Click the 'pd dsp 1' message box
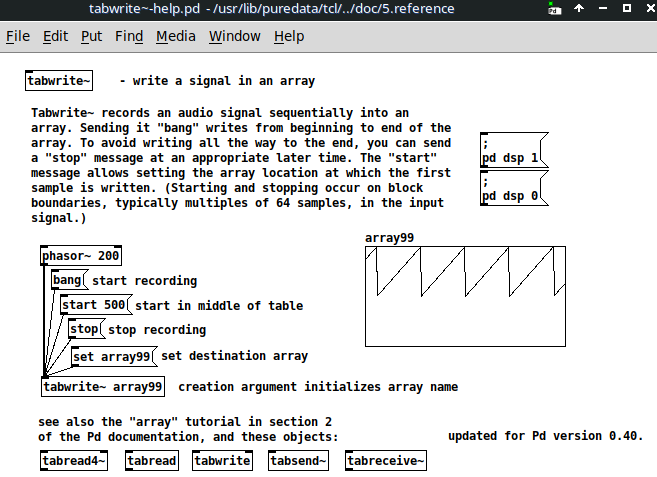Viewport: 657px width, 477px height. pos(514,150)
